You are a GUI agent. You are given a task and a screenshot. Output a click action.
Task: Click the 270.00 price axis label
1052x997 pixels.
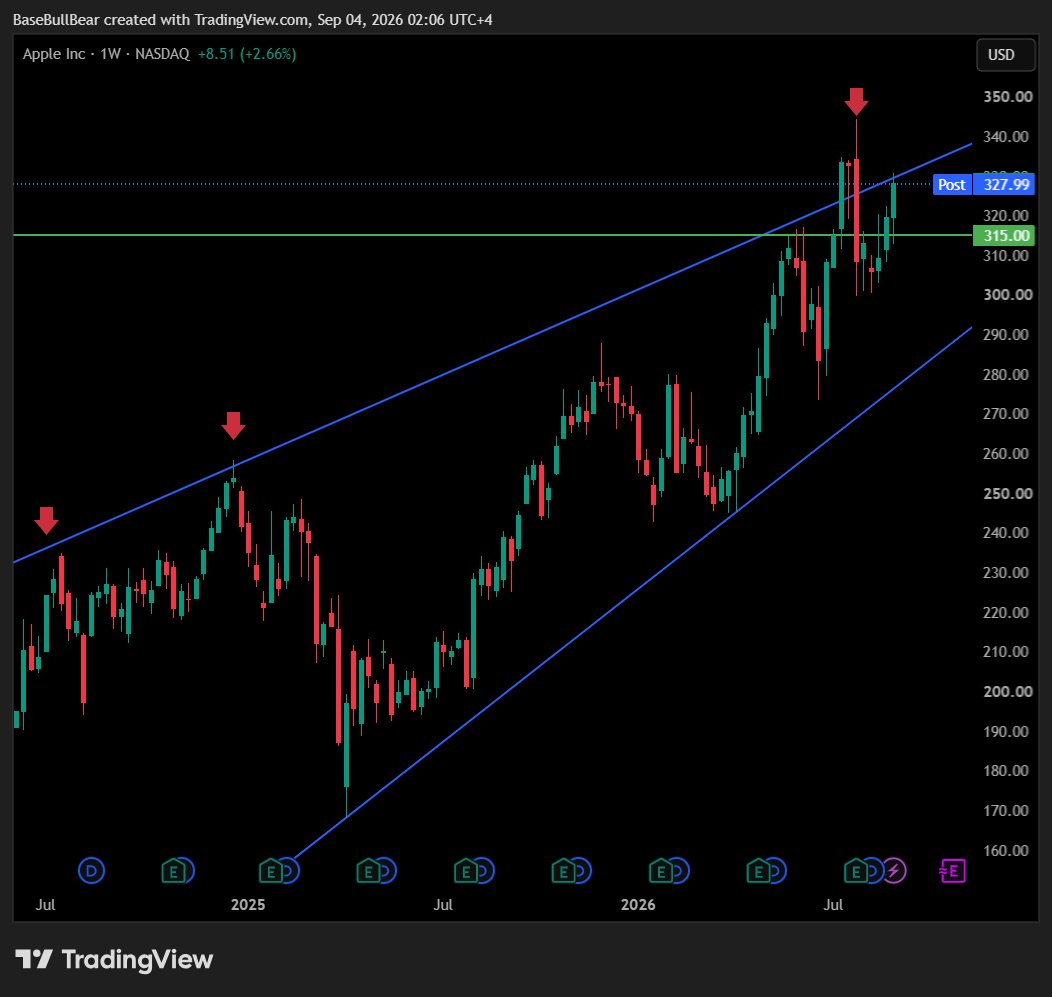[1006, 413]
